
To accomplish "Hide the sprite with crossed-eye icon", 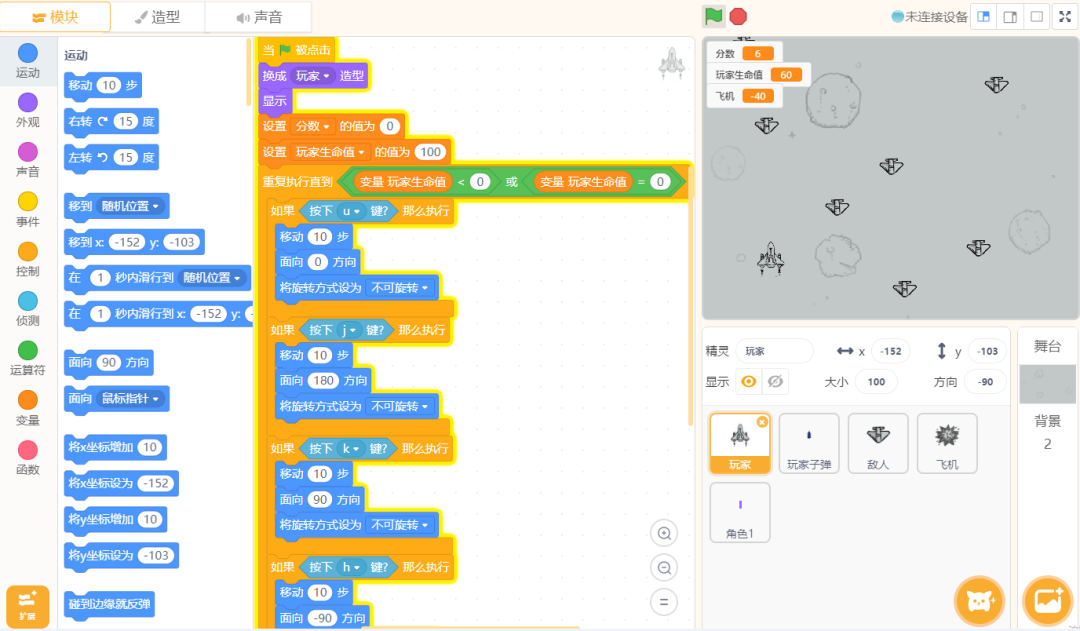I will [x=776, y=381].
